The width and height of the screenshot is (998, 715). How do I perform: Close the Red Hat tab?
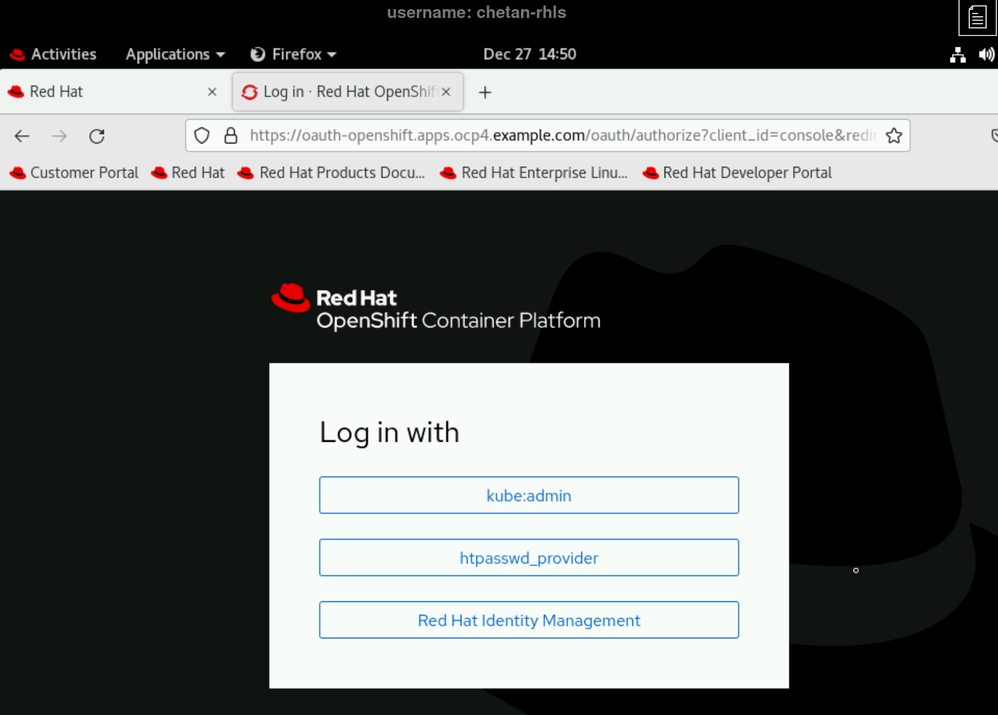[212, 92]
